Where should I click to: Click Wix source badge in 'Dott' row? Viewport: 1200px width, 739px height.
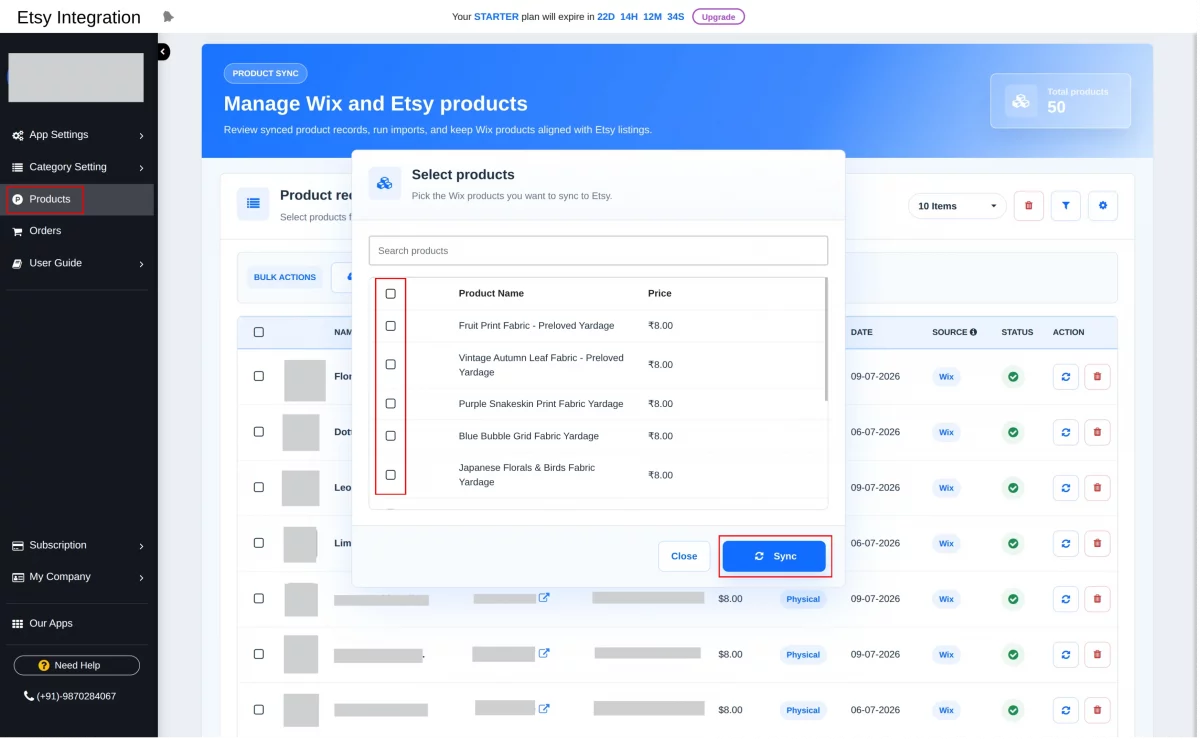946,432
